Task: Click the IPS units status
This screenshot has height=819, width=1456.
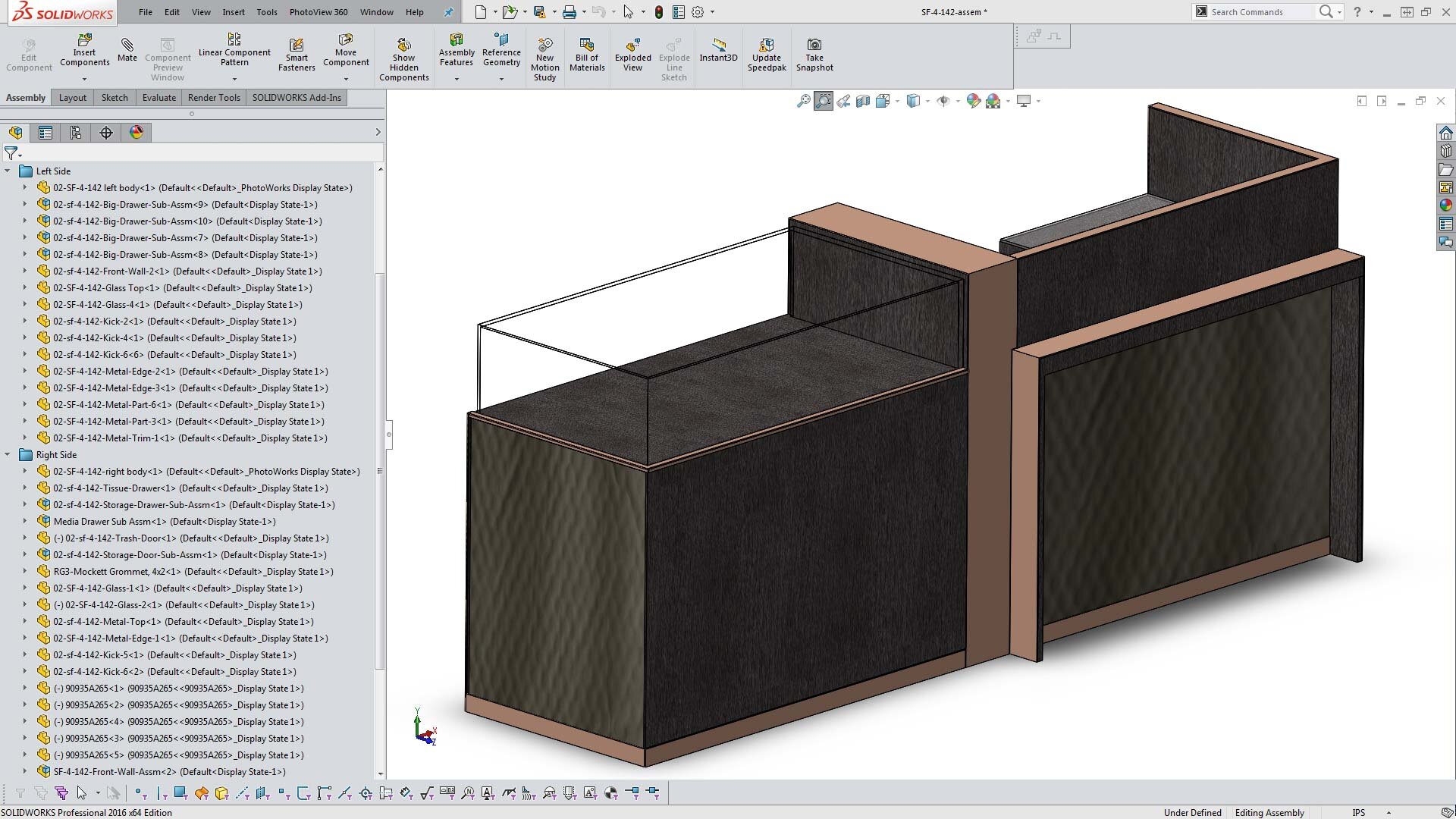Action: 1359,812
